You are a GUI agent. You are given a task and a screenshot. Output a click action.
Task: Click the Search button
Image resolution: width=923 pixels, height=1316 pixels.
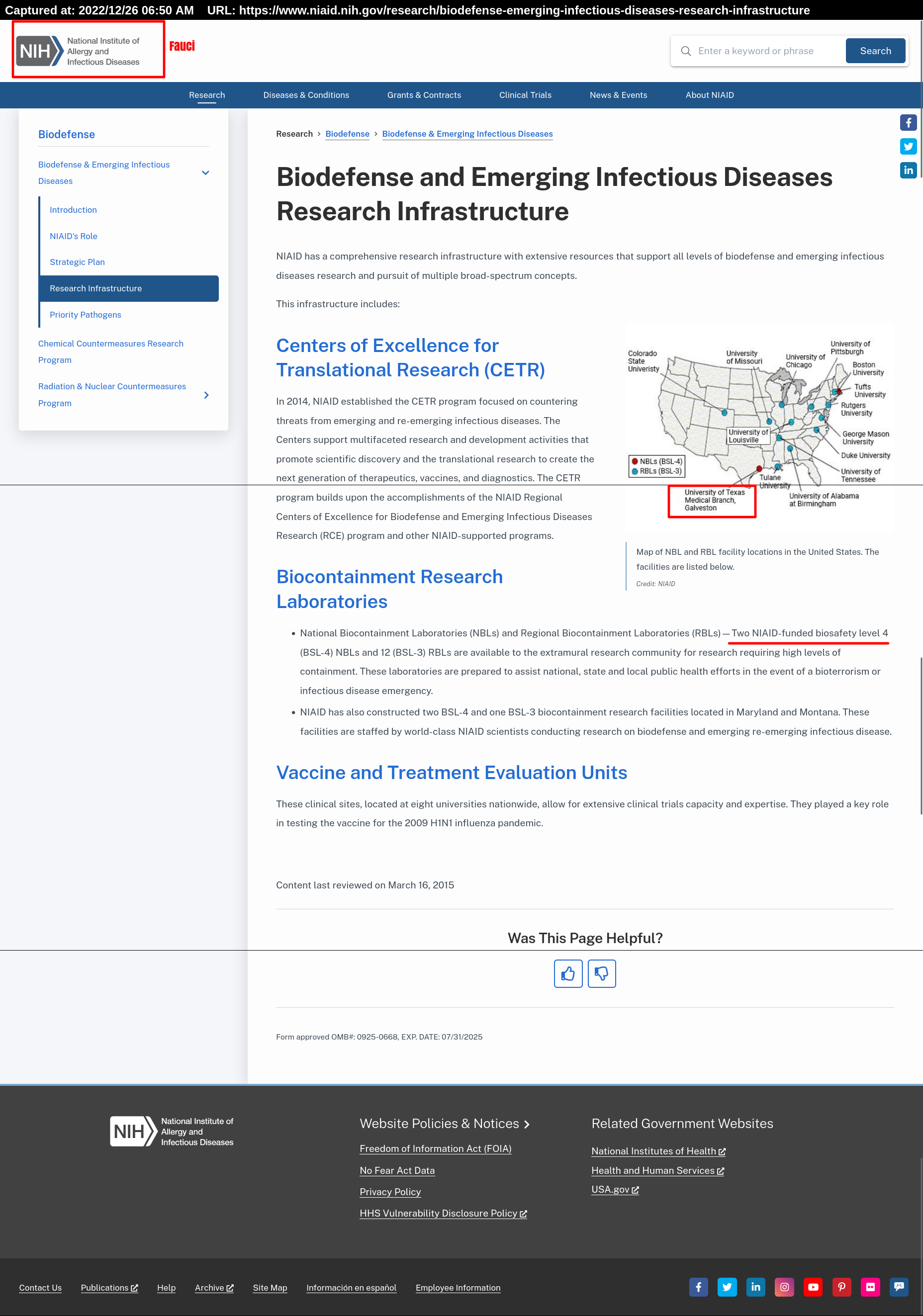pyautogui.click(x=875, y=51)
